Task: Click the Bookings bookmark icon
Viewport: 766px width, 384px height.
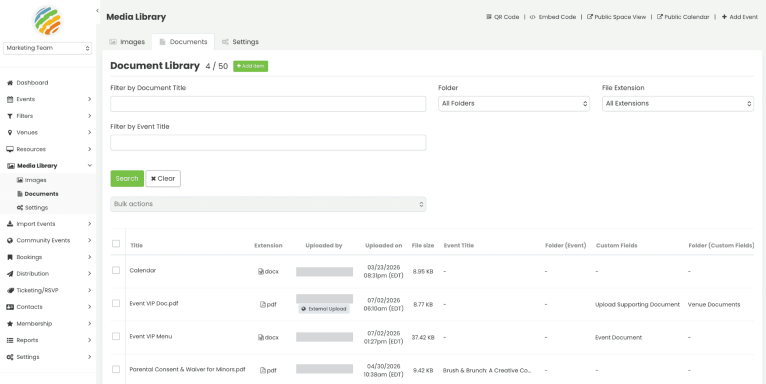Action: 10,257
